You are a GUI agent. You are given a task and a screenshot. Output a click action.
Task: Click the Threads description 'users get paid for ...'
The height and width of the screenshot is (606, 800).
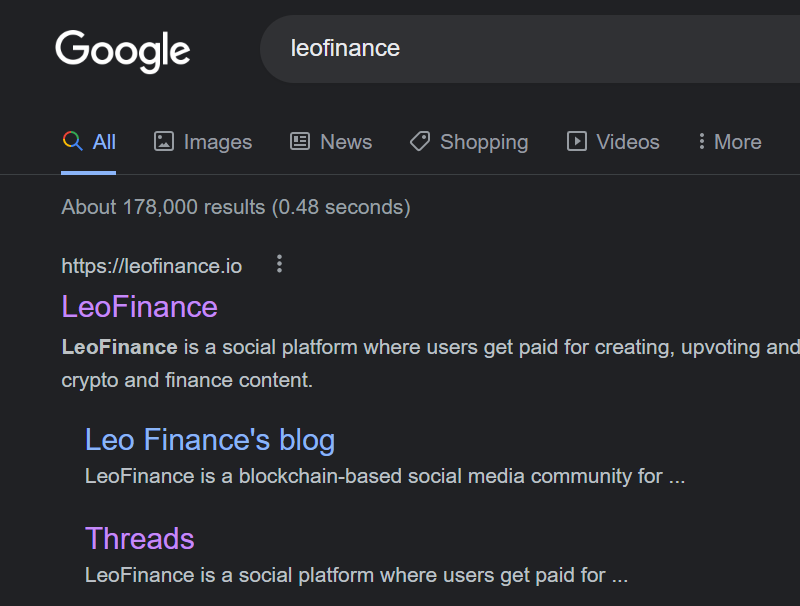[x=356, y=575]
